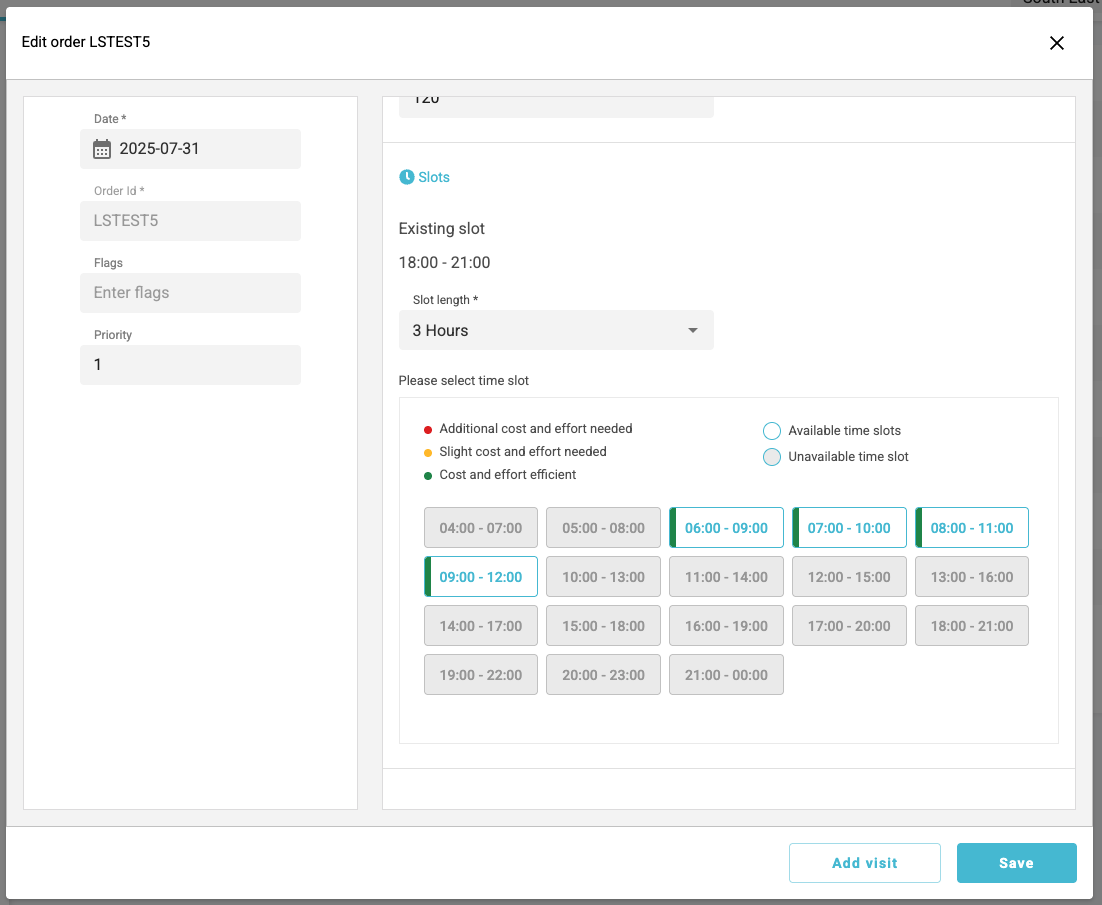Click the unavailable 04:00 - 07:00 slot
The image size is (1102, 905).
click(x=481, y=528)
